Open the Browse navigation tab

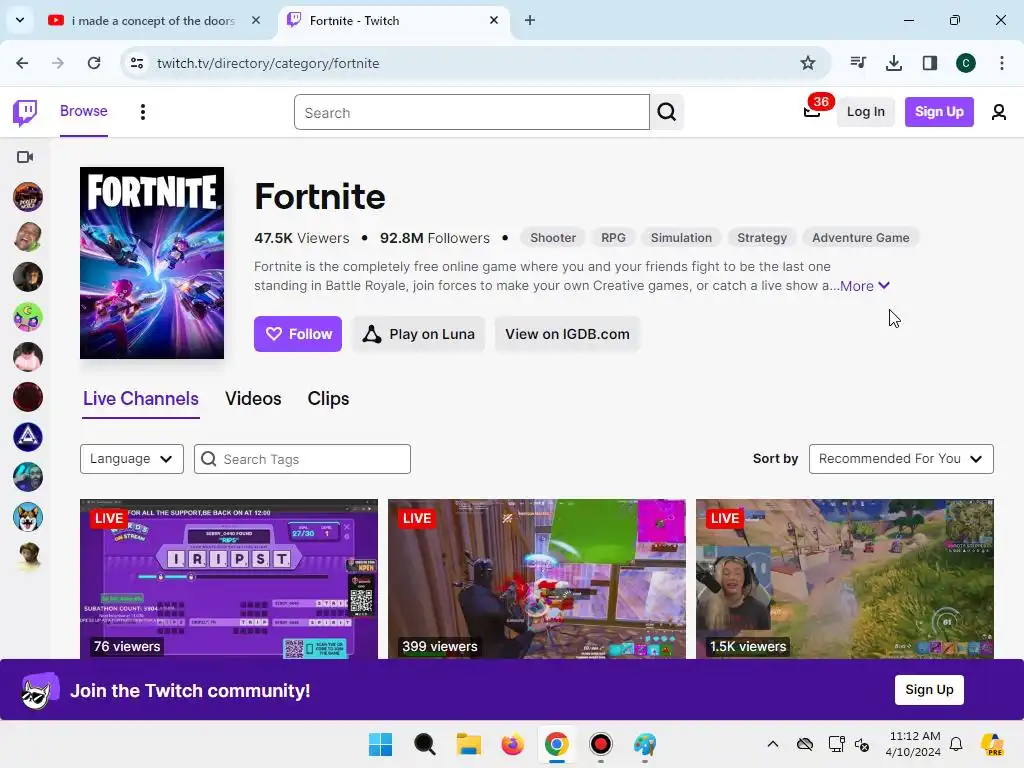[84, 111]
